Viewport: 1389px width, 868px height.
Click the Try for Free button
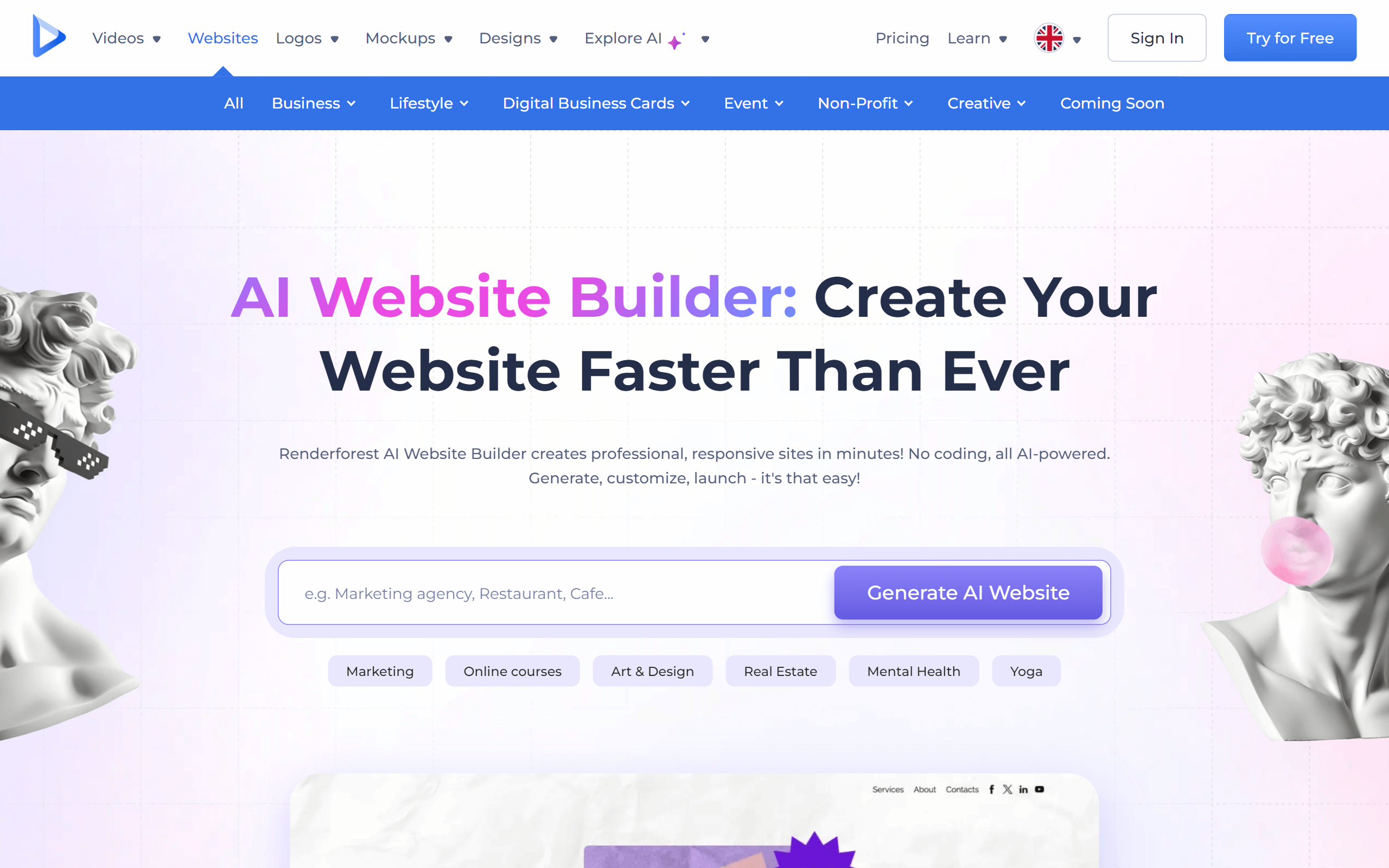coord(1290,38)
